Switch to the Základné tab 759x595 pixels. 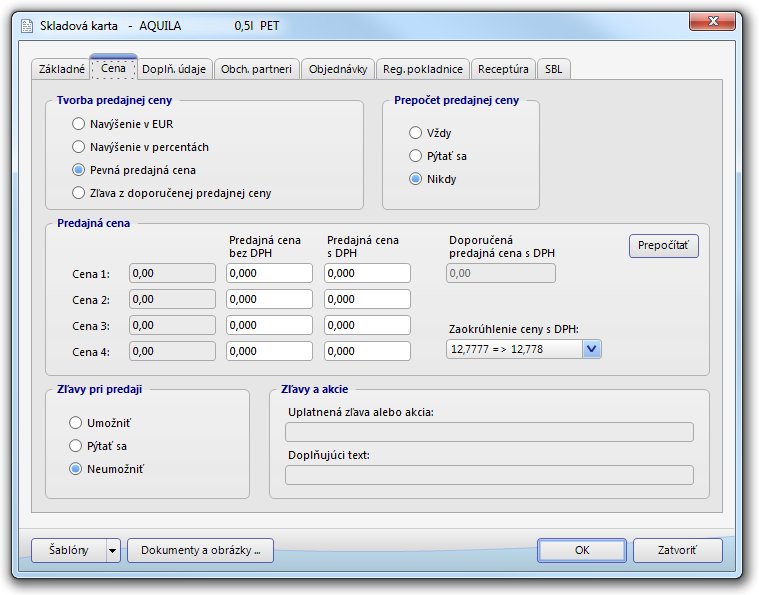[x=62, y=69]
